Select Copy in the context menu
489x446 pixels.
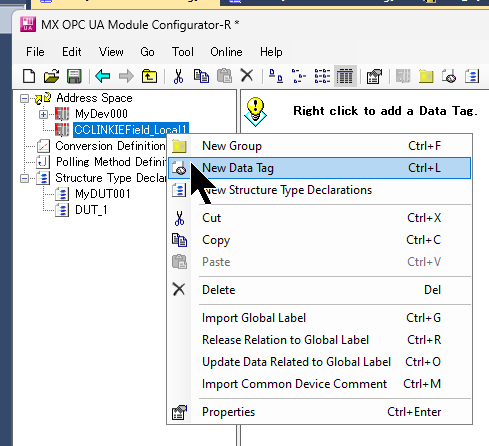[x=319, y=240]
